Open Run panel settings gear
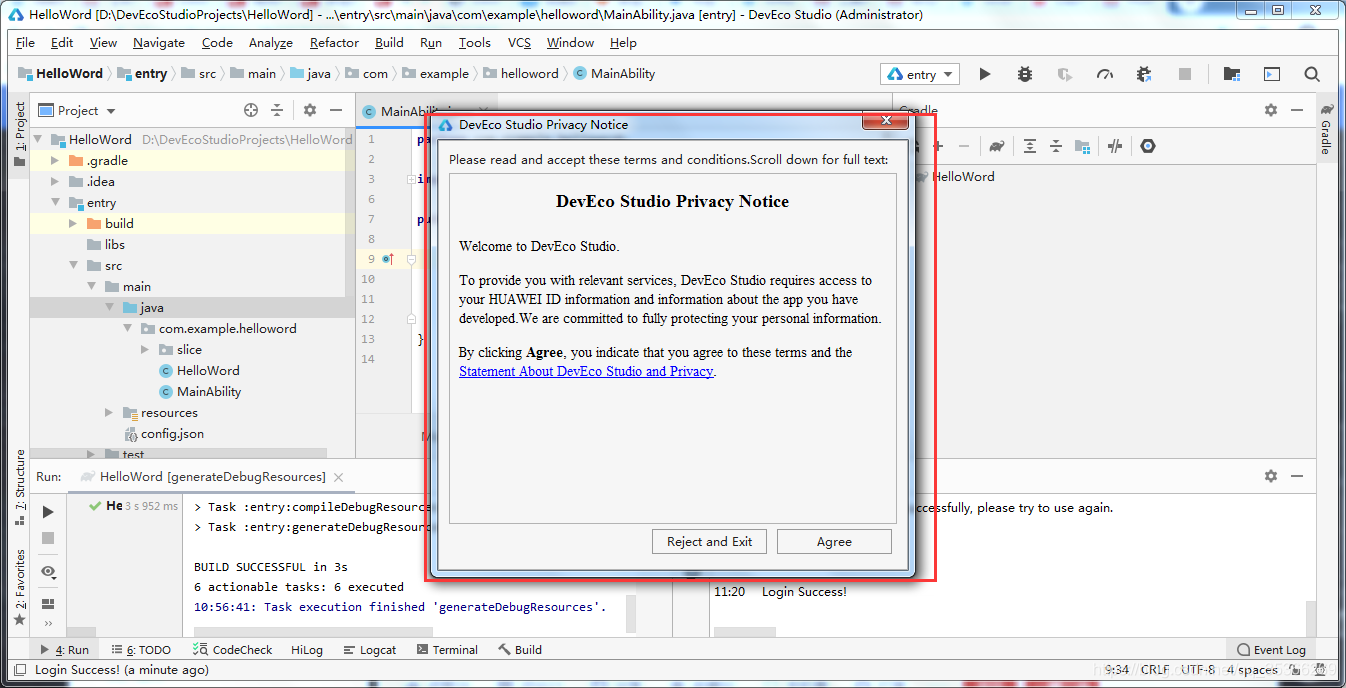 pyautogui.click(x=1271, y=476)
